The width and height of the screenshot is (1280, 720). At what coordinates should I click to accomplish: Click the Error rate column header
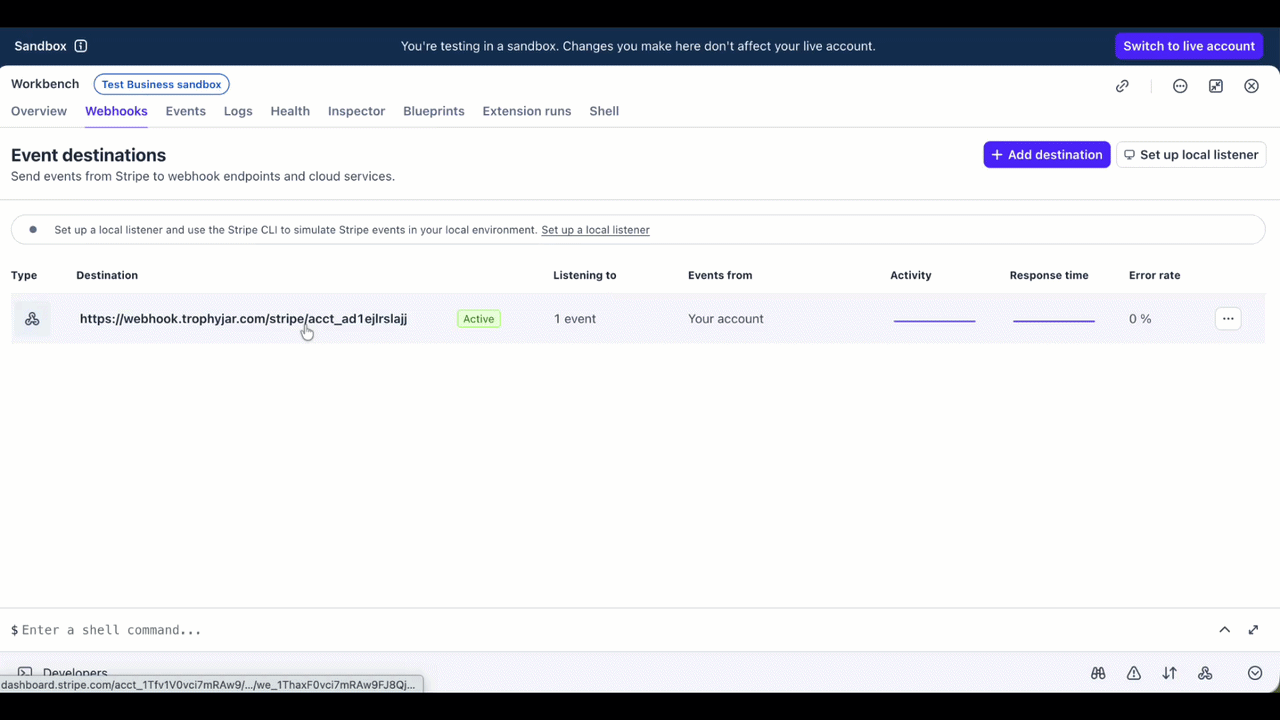tap(1154, 275)
